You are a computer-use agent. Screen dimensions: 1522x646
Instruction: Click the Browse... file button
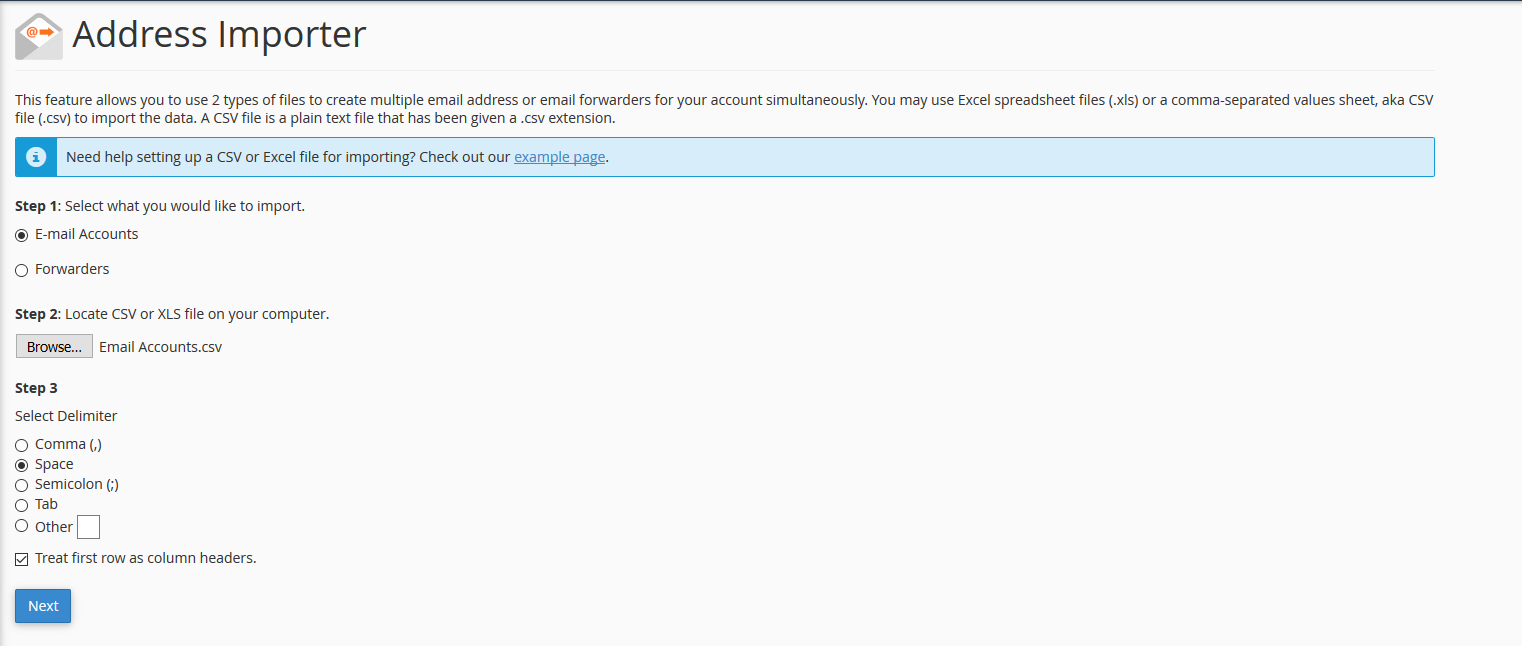tap(54, 347)
